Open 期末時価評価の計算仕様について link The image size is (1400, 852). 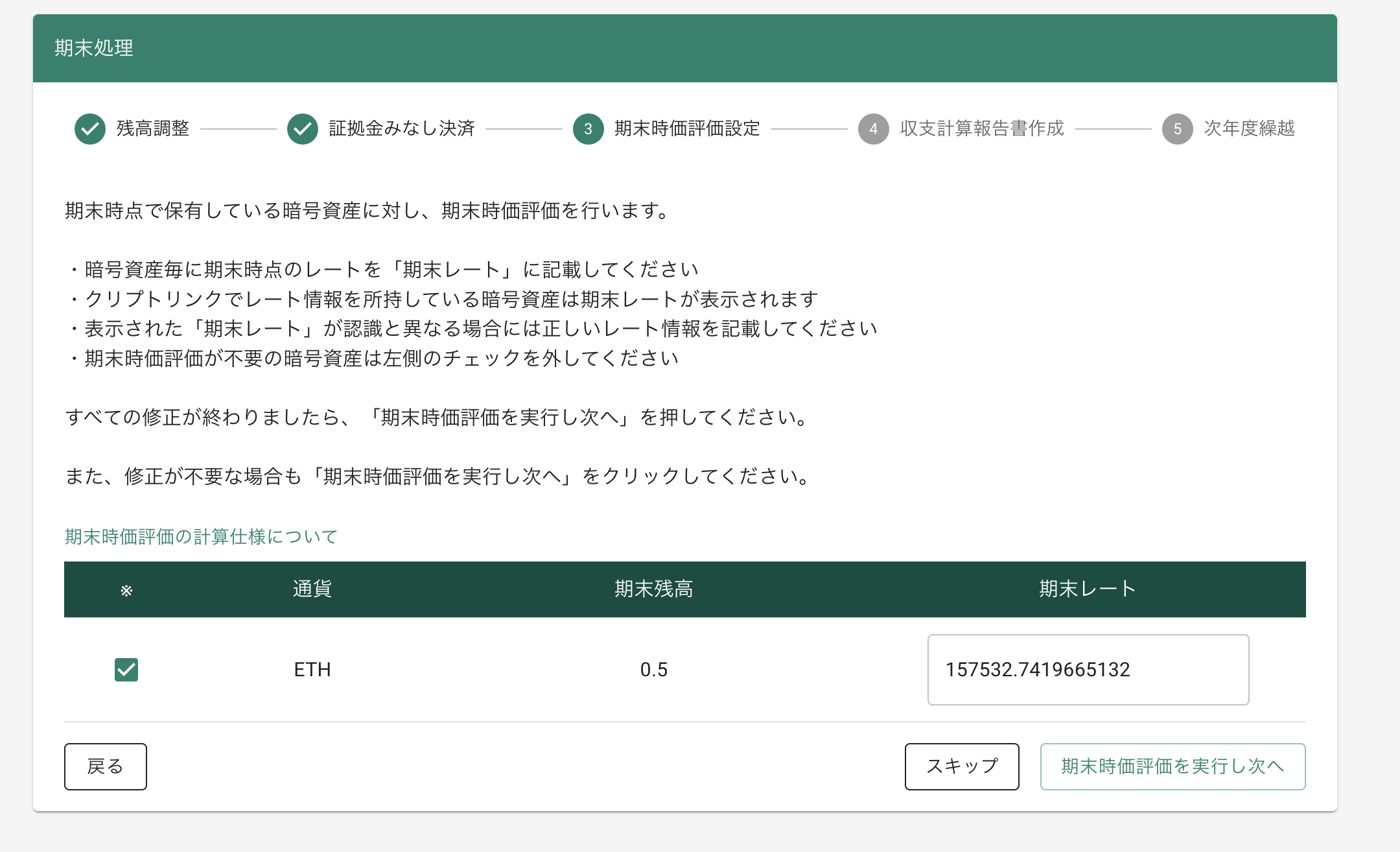coord(201,536)
